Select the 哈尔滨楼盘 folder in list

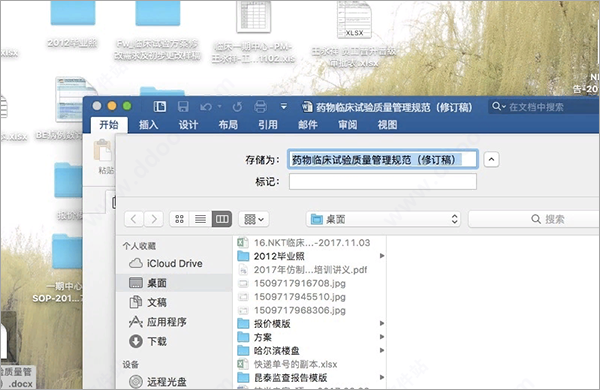(309, 351)
